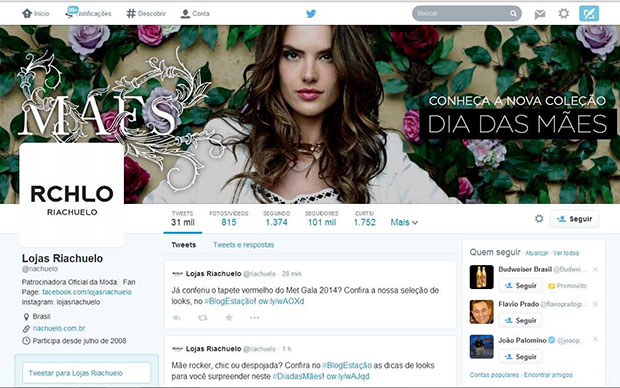Open profile user actions gear

tap(539, 218)
